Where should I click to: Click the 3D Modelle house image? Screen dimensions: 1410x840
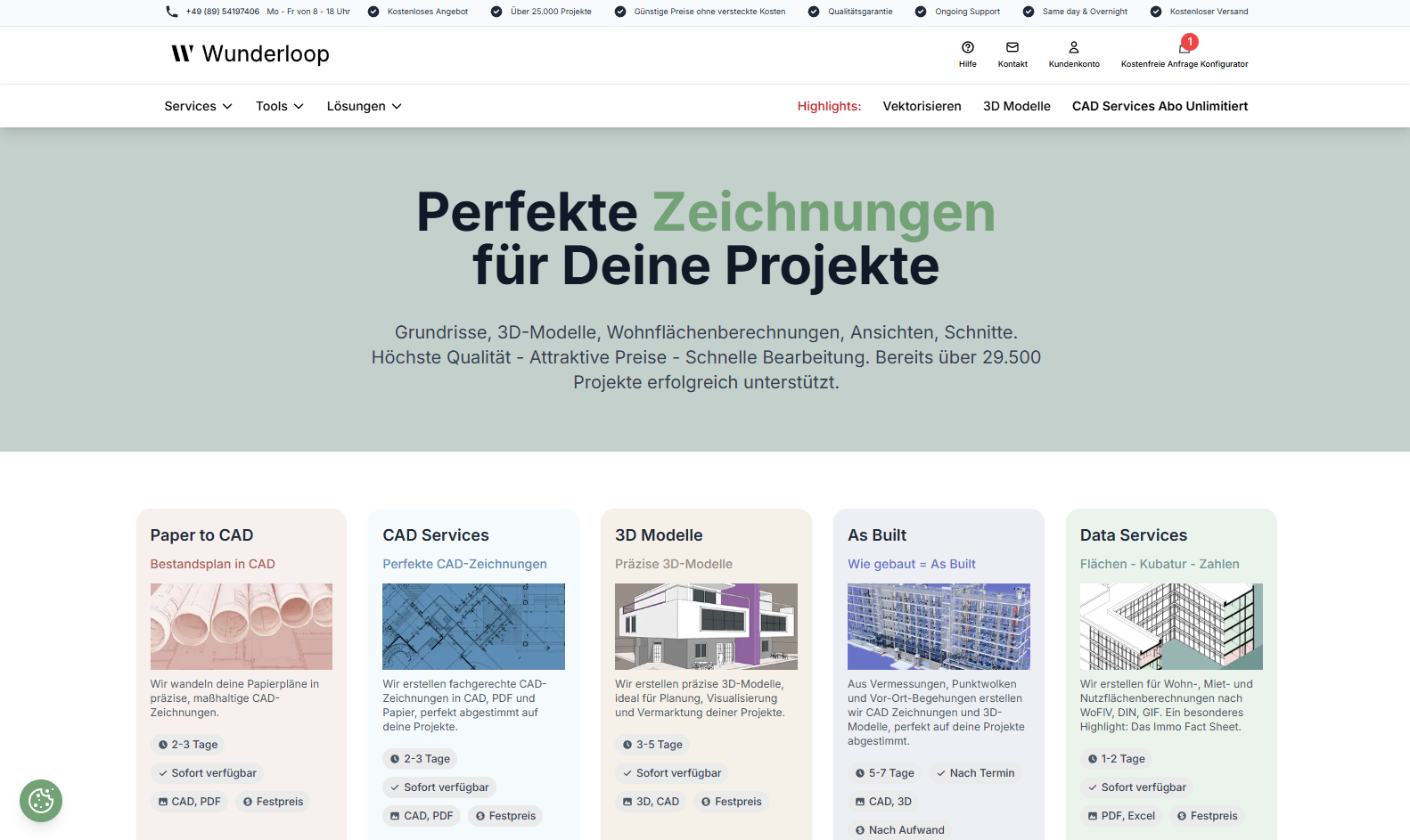pos(706,626)
